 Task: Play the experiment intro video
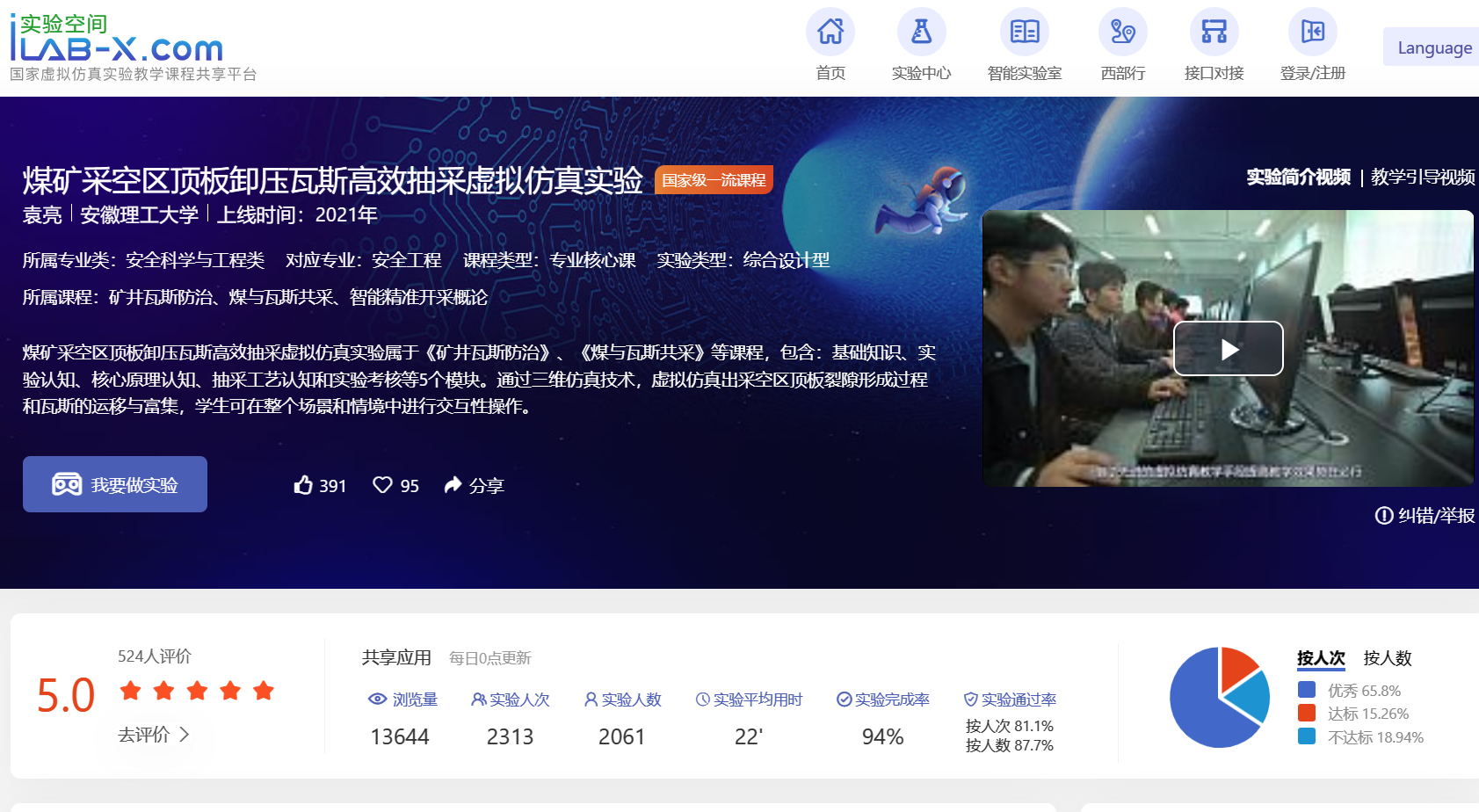tap(1228, 349)
